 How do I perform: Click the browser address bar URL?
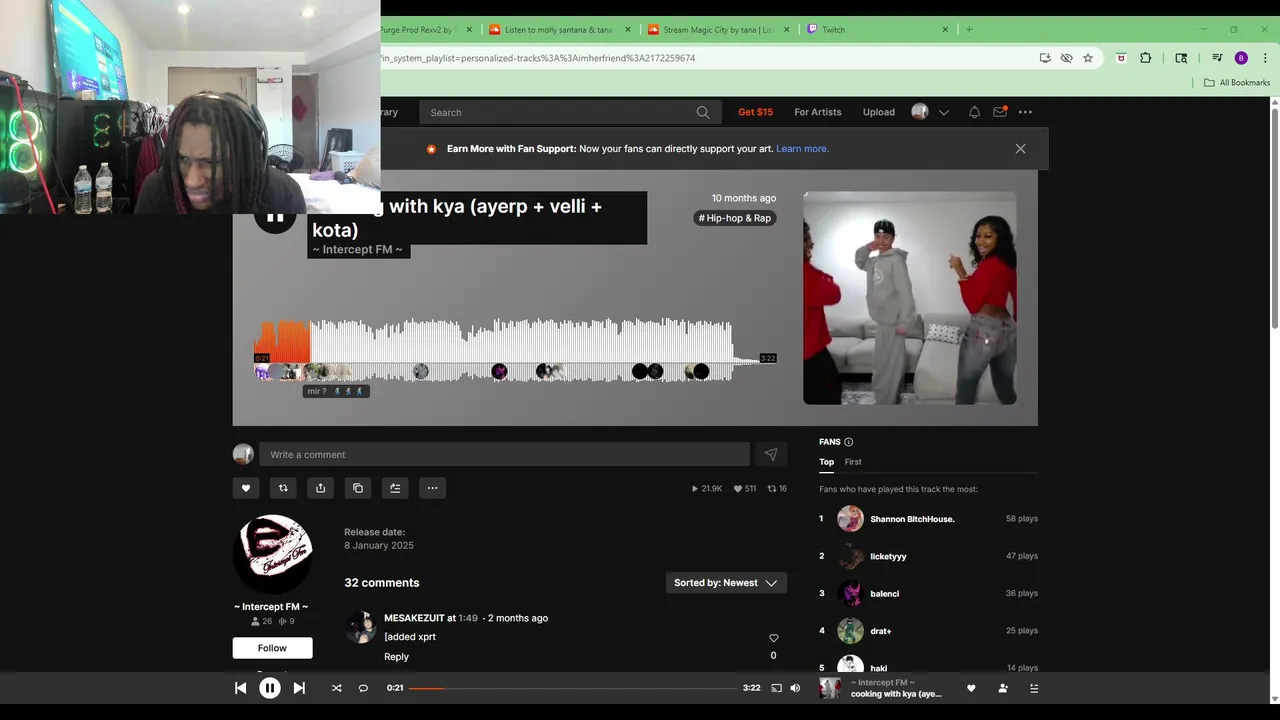[x=538, y=58]
